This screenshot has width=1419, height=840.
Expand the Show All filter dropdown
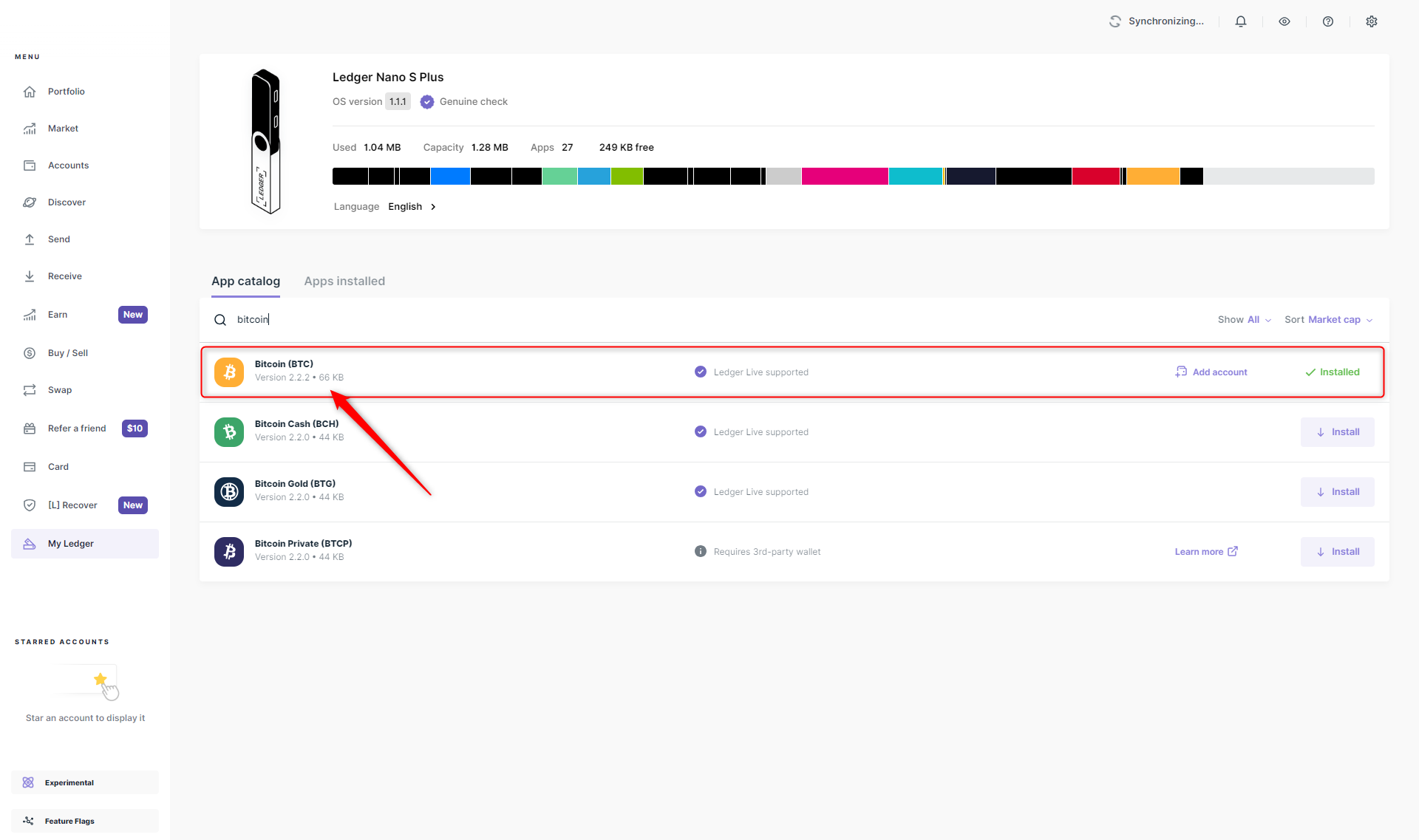pyautogui.click(x=1245, y=320)
